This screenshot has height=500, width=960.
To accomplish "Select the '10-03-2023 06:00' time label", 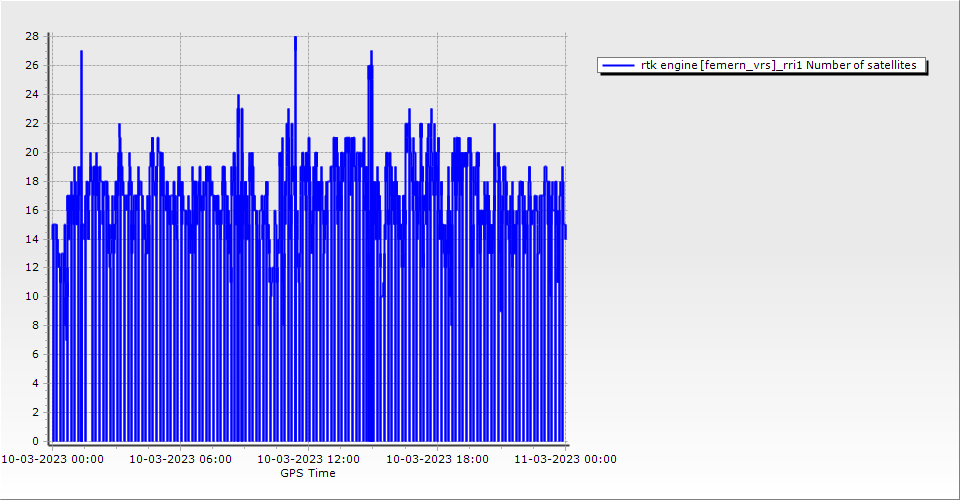I will 181,459.
